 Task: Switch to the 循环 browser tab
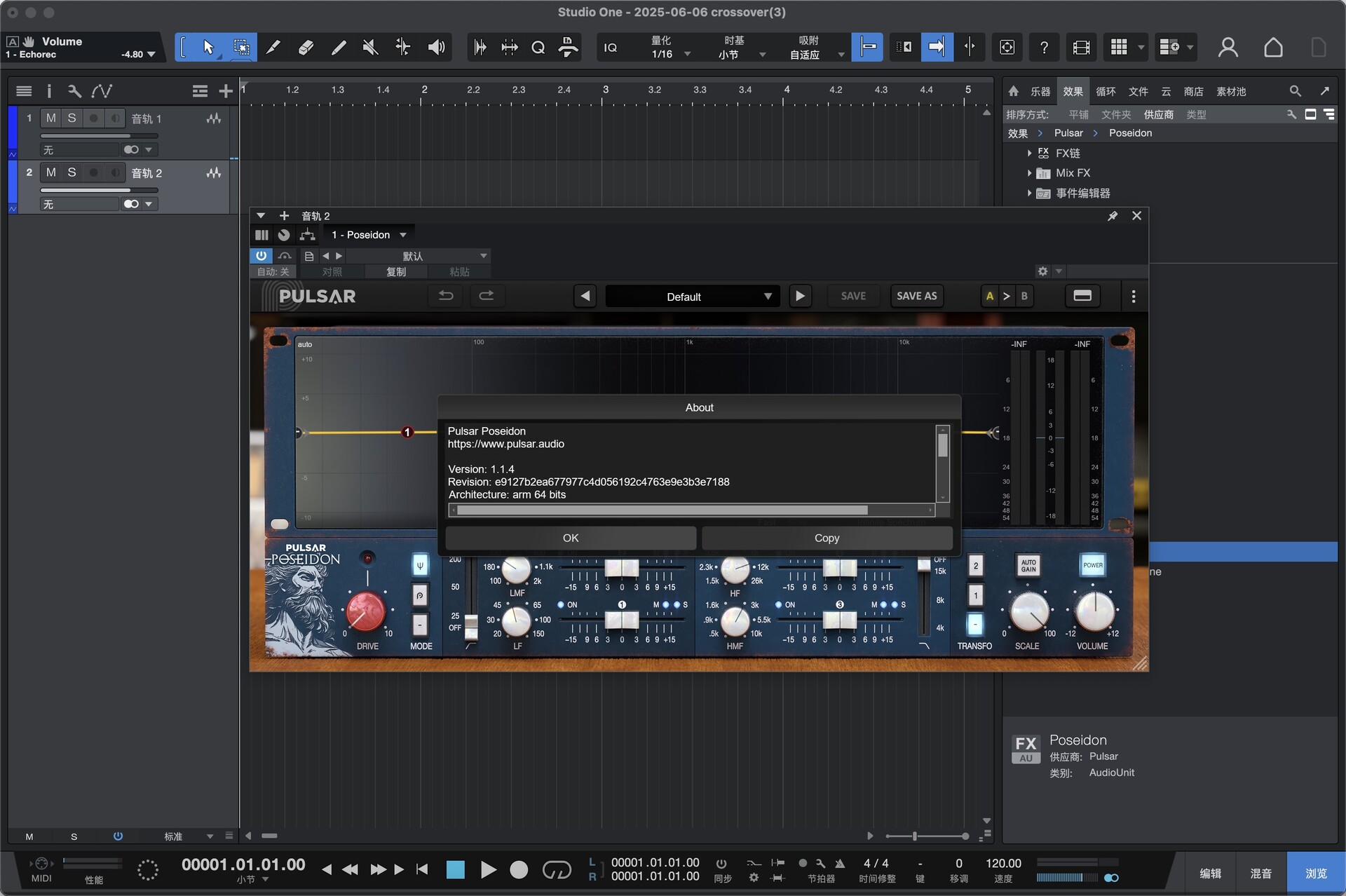(x=1106, y=91)
